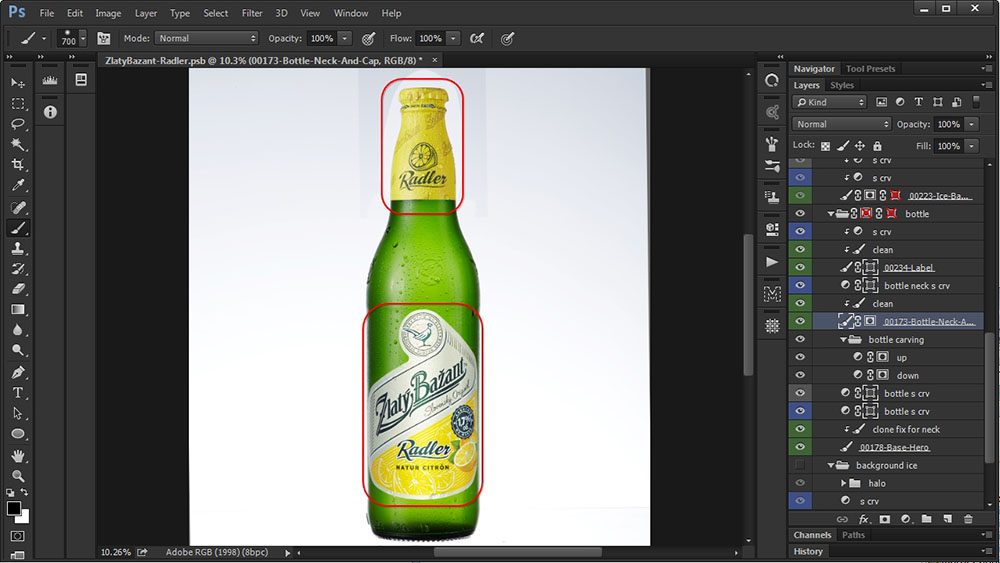Click the foreground color swatch

[13, 509]
